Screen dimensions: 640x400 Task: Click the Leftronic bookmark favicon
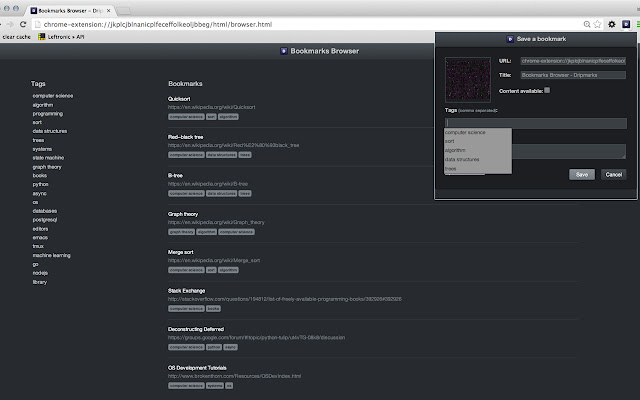42,36
